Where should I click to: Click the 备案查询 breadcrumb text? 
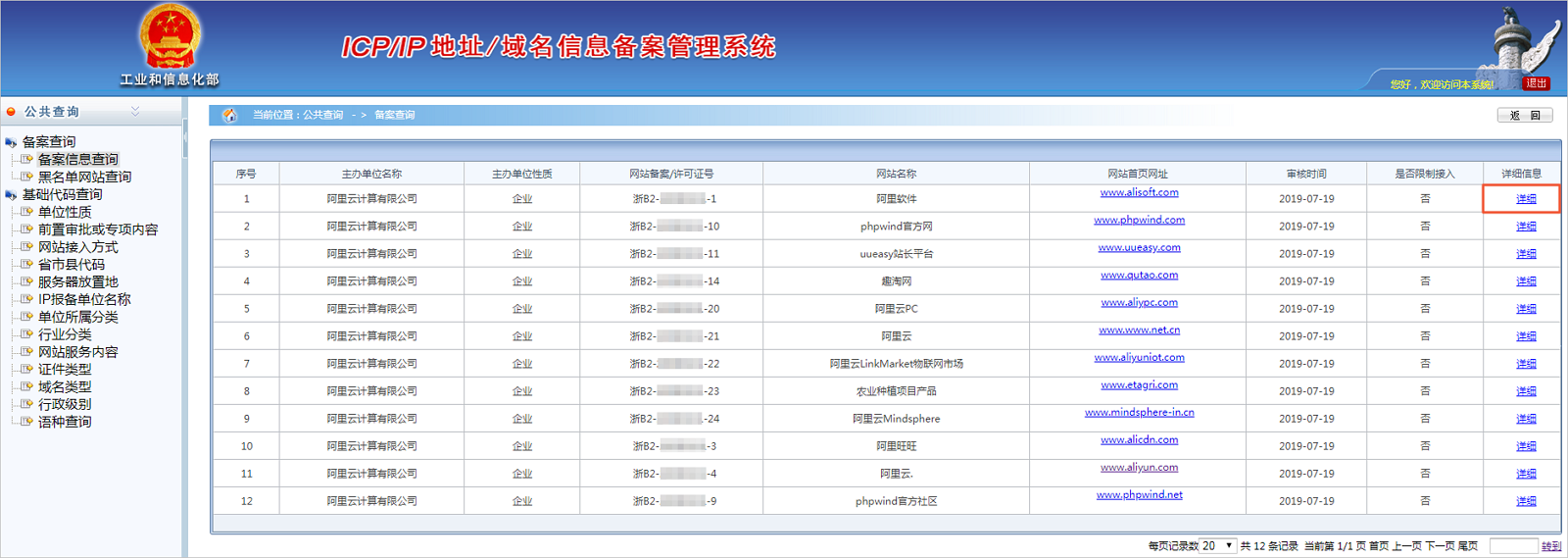(x=395, y=115)
